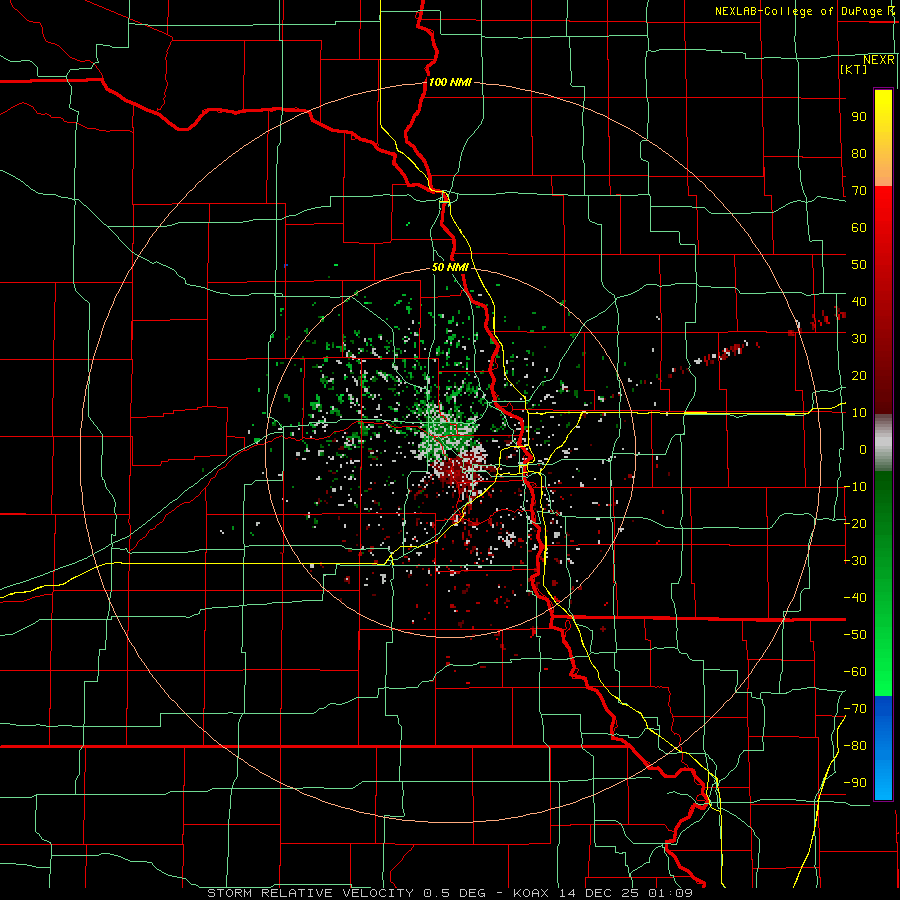This screenshot has width=900, height=900.
Task: Click the dense red outbound velocity cluster near radar
Action: [x=459, y=471]
